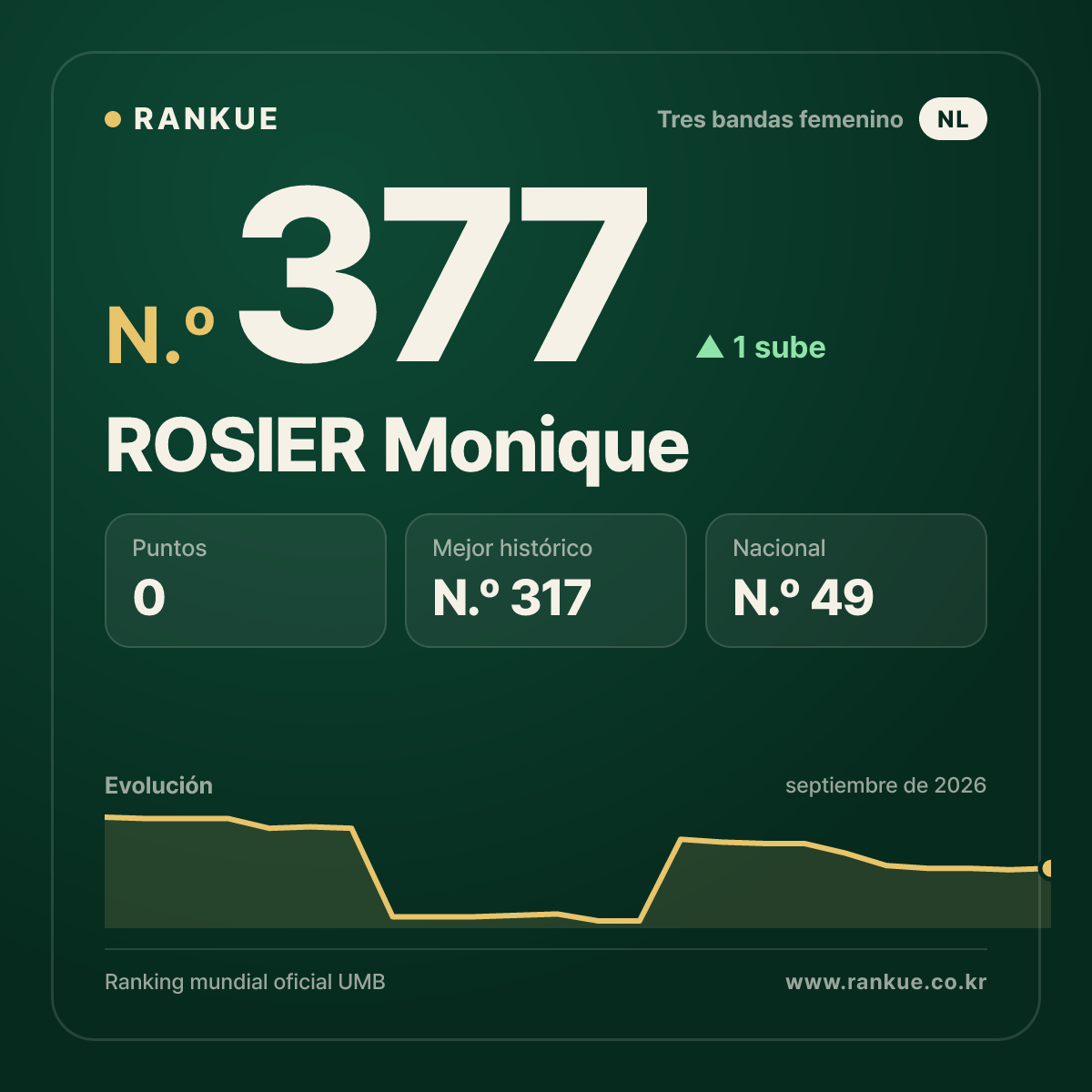Open the Puntos card
This screenshot has height=1092, width=1092.
[x=246, y=581]
